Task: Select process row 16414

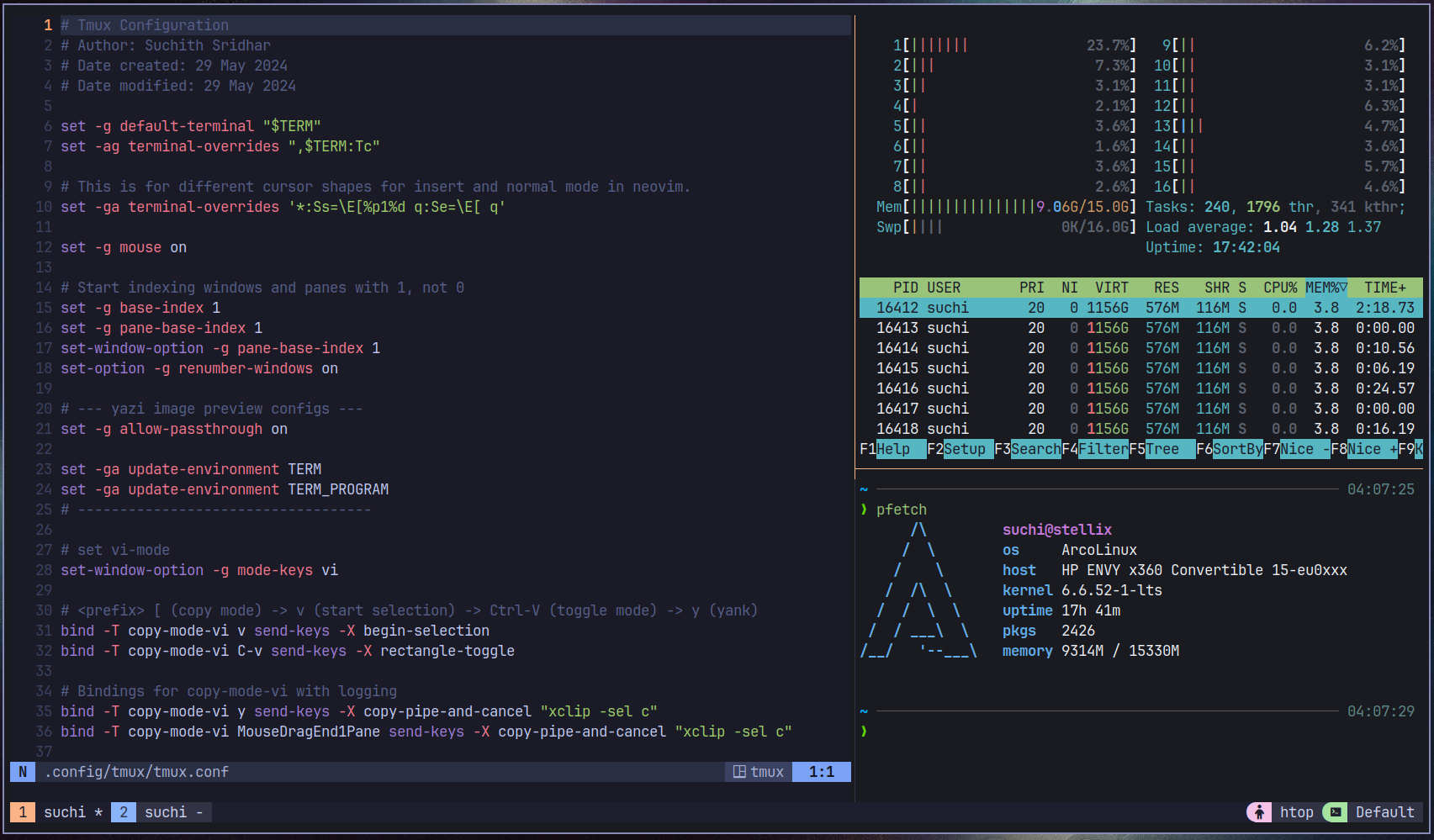Action: (x=1141, y=348)
